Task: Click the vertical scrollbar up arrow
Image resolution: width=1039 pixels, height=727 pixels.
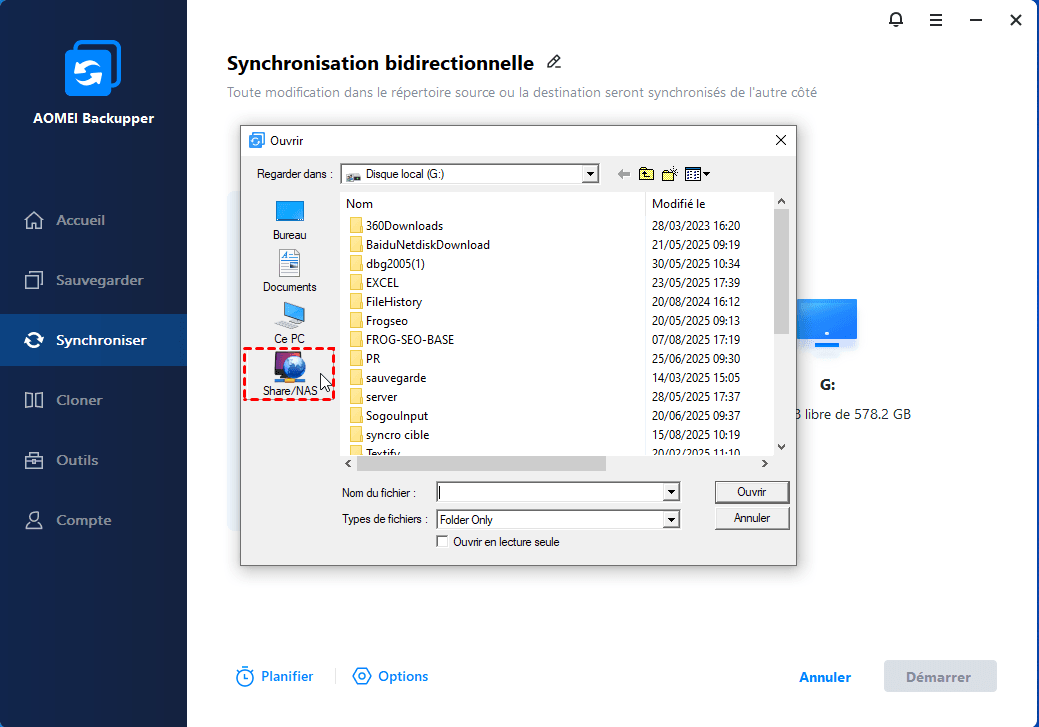Action: 781,201
